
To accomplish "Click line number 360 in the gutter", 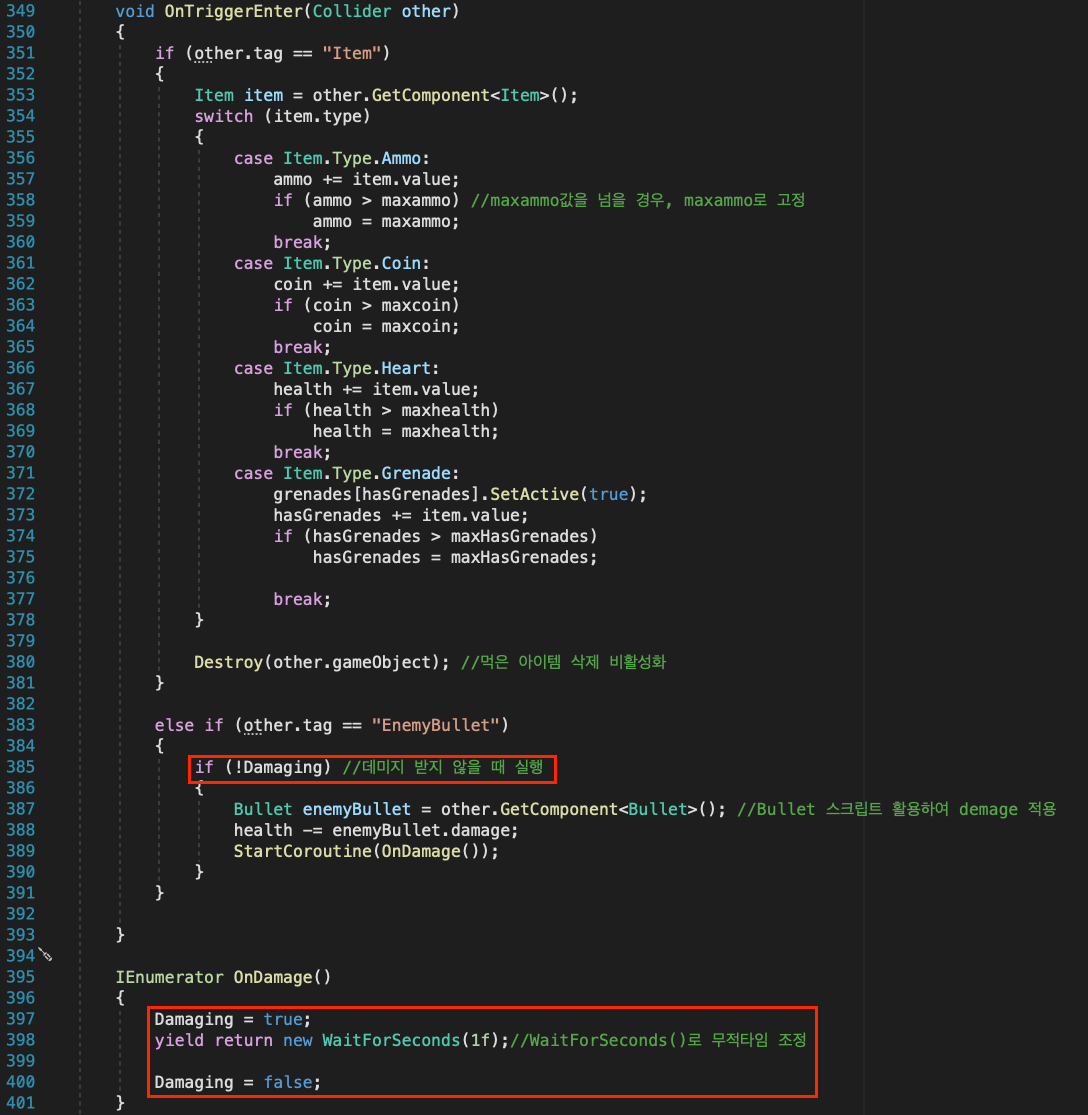I will tap(21, 242).
